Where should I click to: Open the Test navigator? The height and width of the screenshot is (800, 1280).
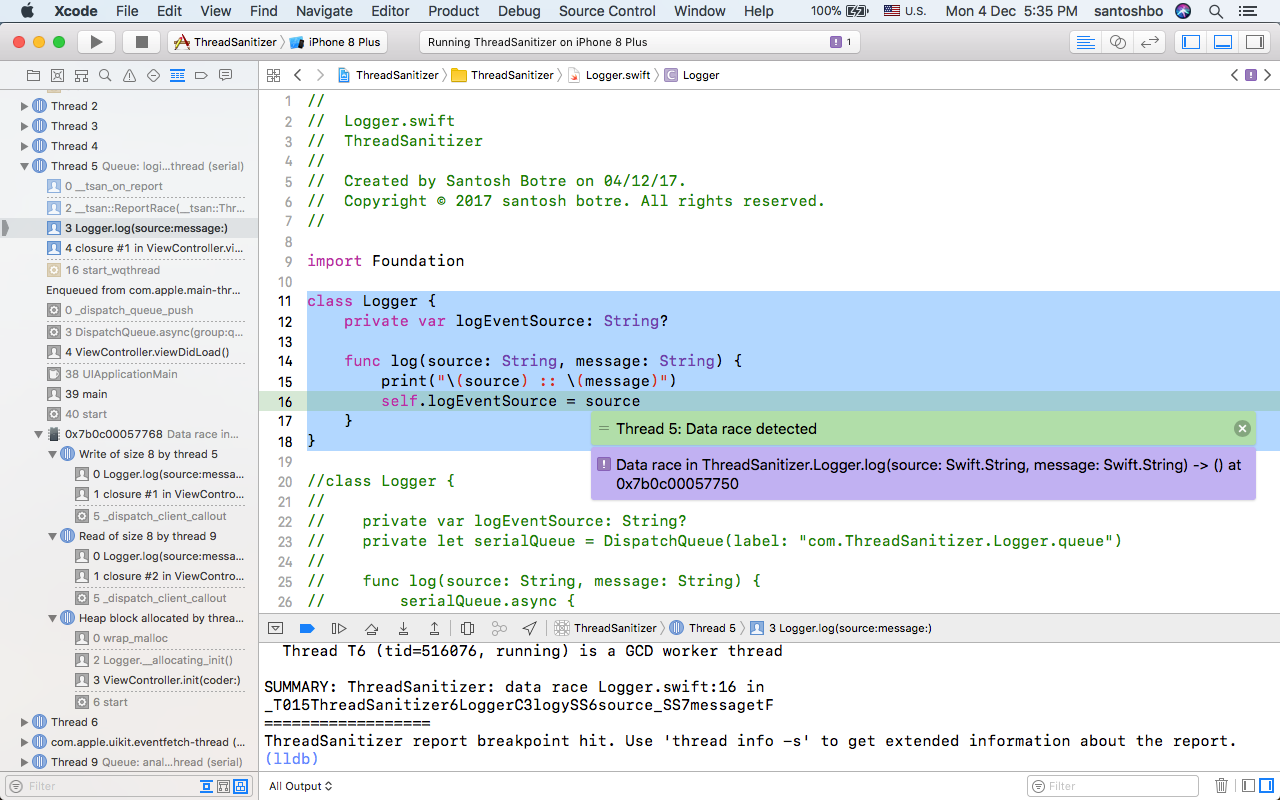click(x=153, y=75)
